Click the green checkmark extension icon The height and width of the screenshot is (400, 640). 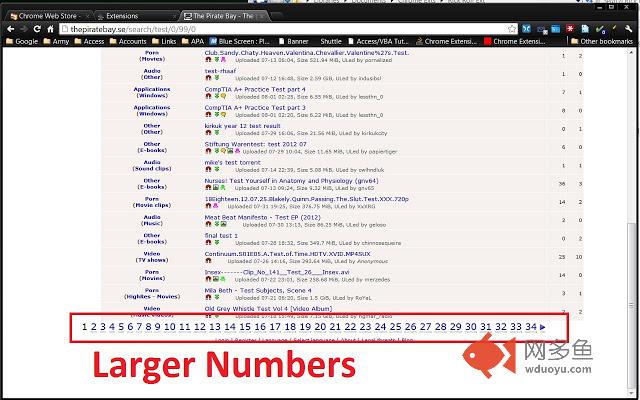[600, 29]
